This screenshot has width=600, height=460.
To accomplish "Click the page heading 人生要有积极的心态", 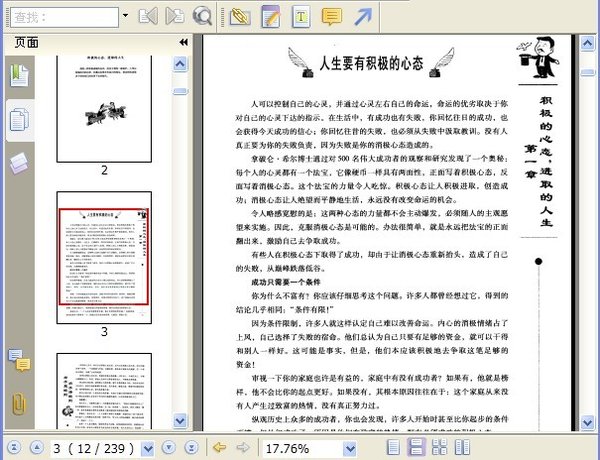I will click(371, 63).
